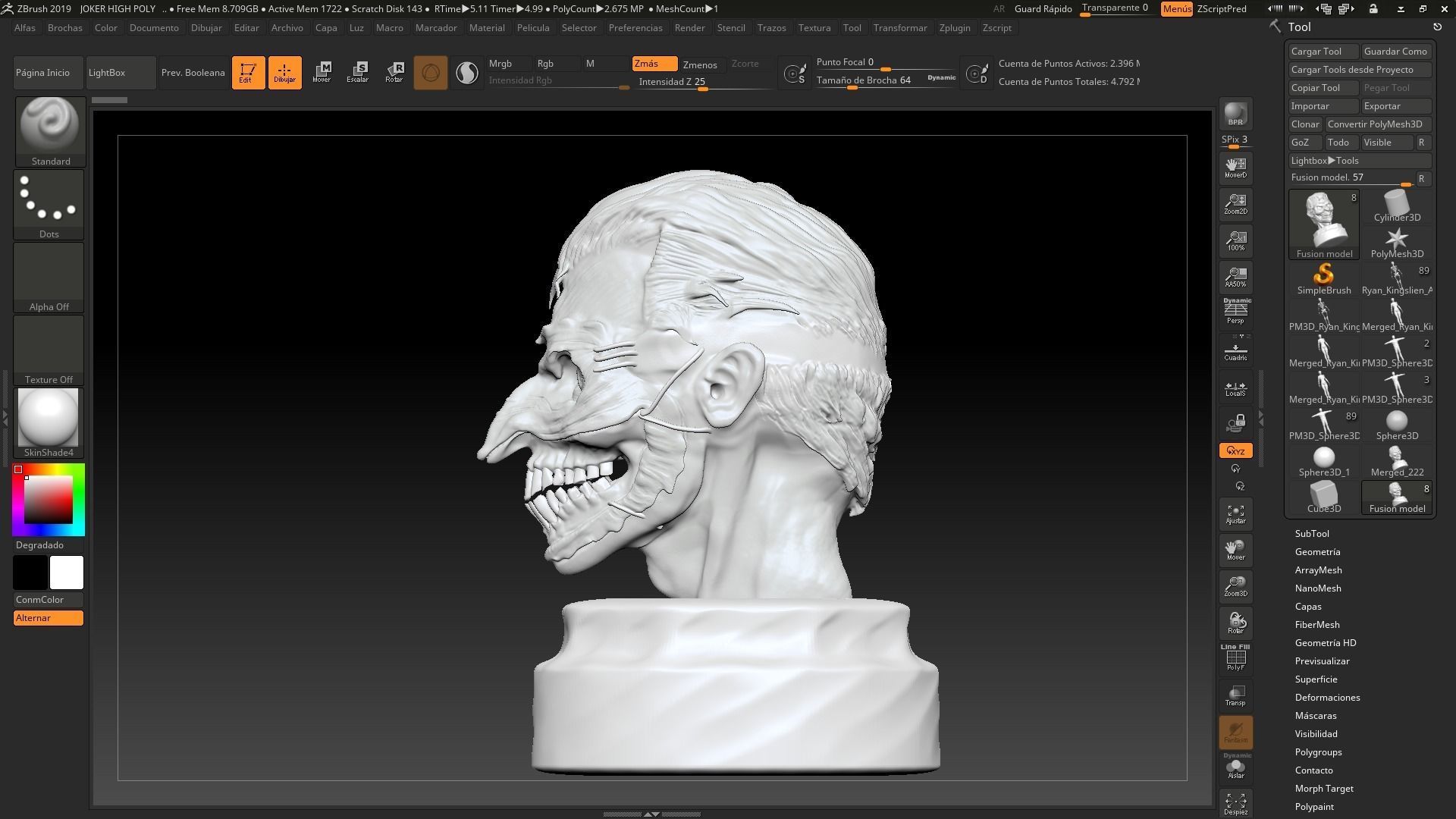Activate the Dibujar draw mode icon
1456x819 pixels.
284,73
